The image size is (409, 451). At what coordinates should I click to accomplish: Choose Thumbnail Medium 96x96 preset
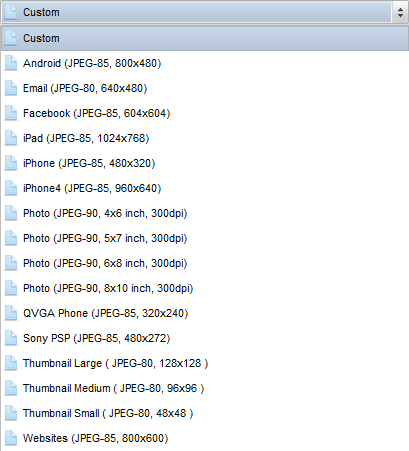point(205,388)
